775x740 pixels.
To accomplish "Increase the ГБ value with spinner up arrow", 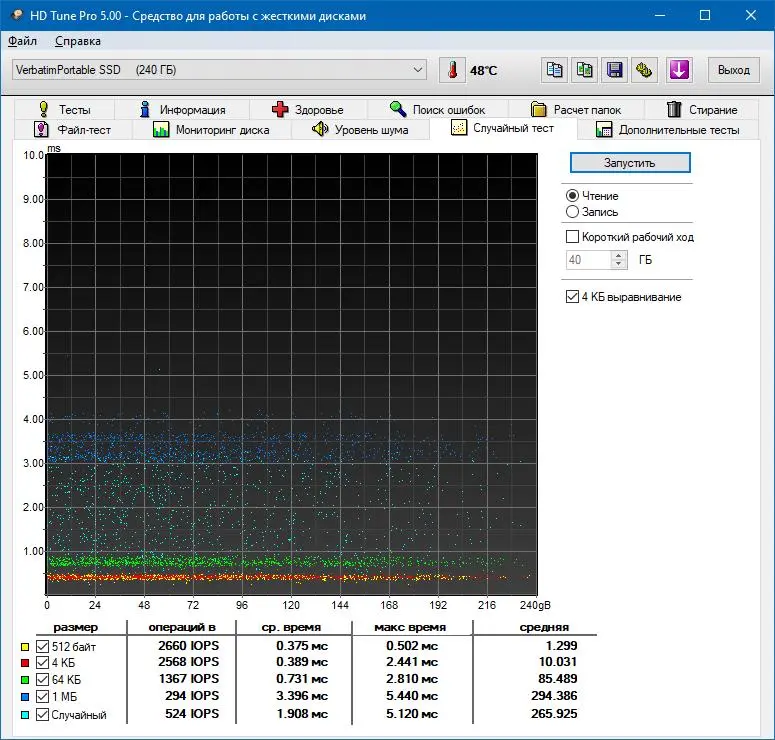I will tap(619, 255).
